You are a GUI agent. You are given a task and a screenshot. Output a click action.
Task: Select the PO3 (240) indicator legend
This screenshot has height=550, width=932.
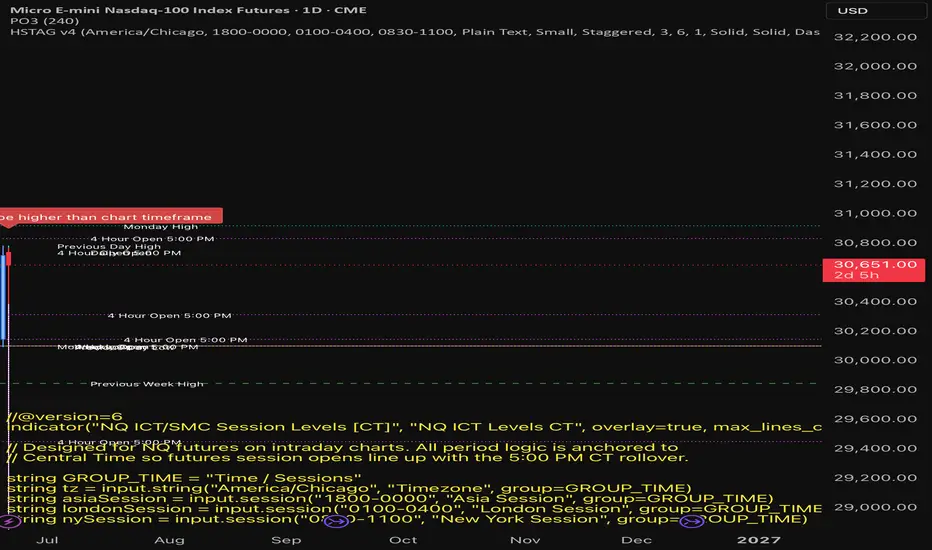45,21
